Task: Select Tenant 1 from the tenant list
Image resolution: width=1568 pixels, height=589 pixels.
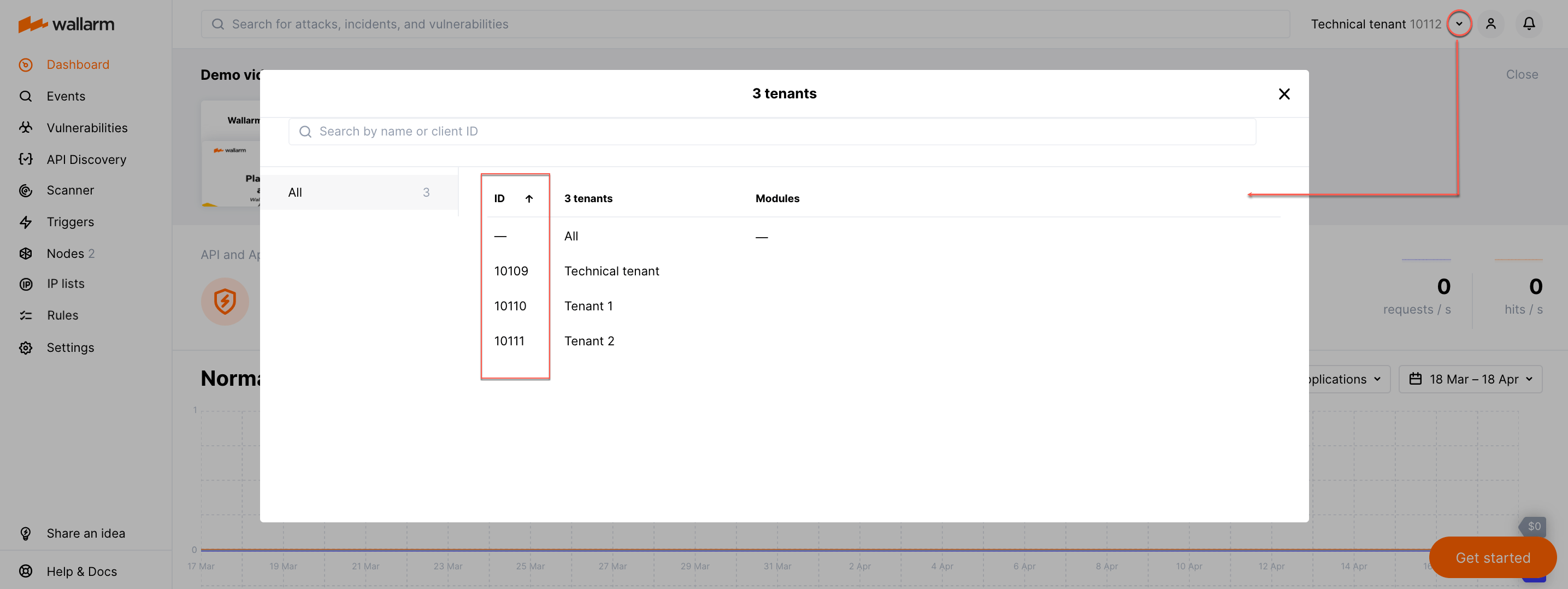Action: 588,305
